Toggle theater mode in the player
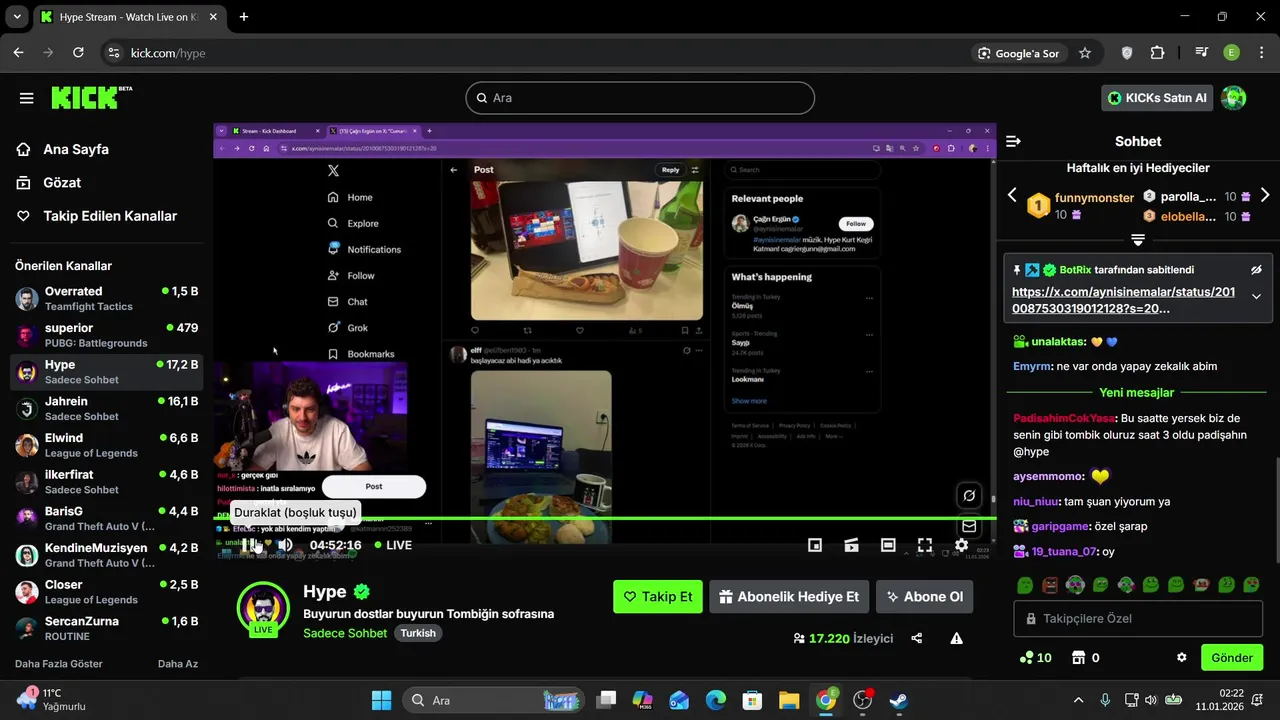This screenshot has height=720, width=1280. click(x=888, y=545)
